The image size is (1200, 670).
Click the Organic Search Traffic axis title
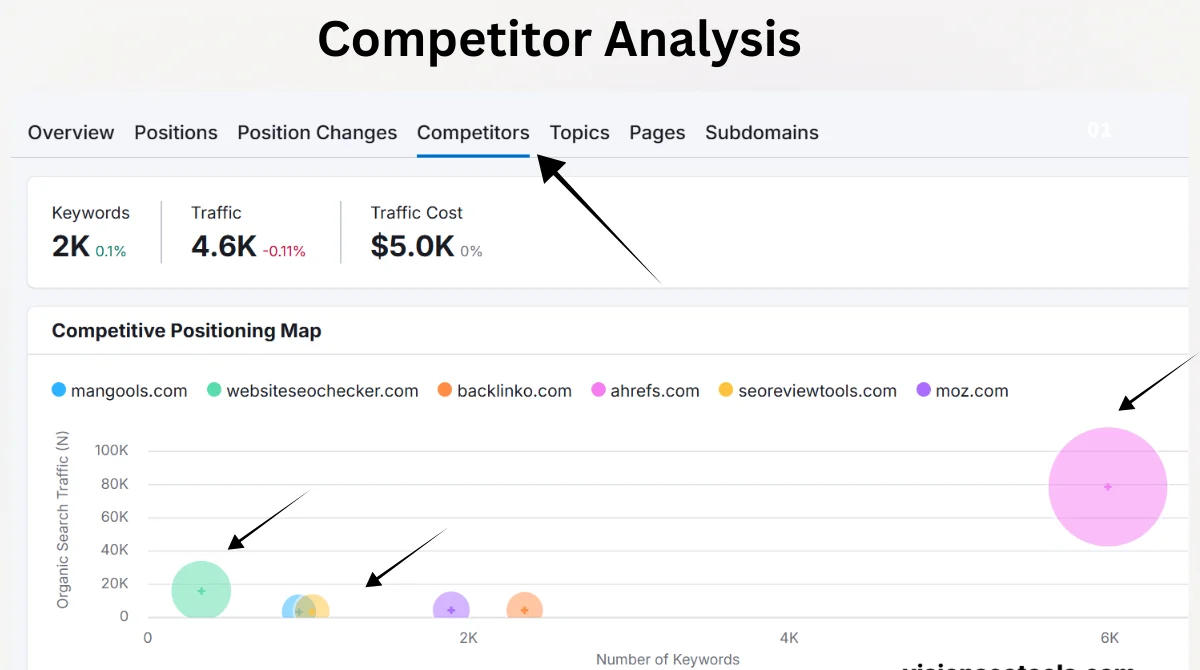[x=63, y=520]
